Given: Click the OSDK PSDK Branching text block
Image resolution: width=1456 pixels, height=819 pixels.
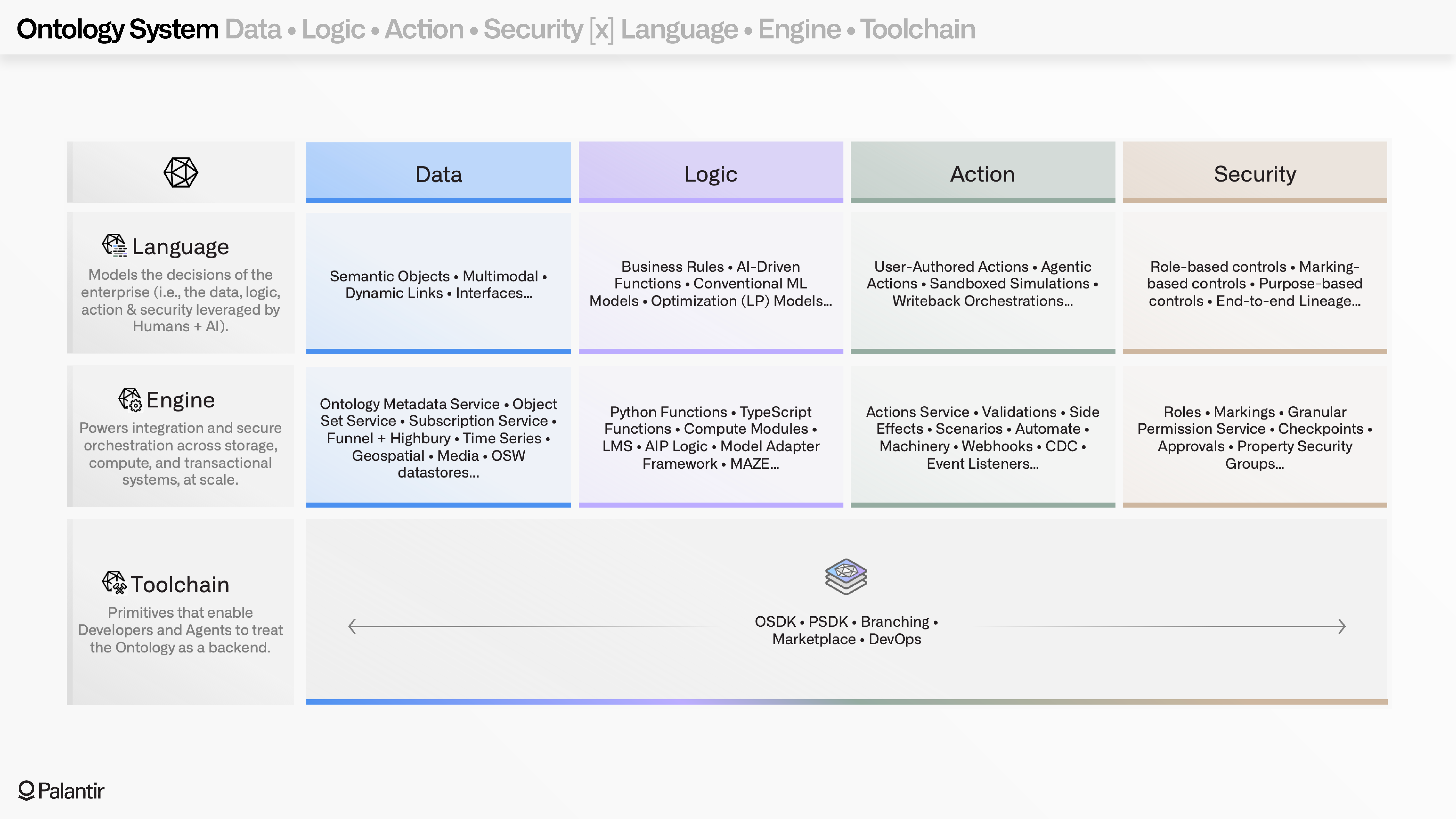Looking at the screenshot, I should click(846, 630).
